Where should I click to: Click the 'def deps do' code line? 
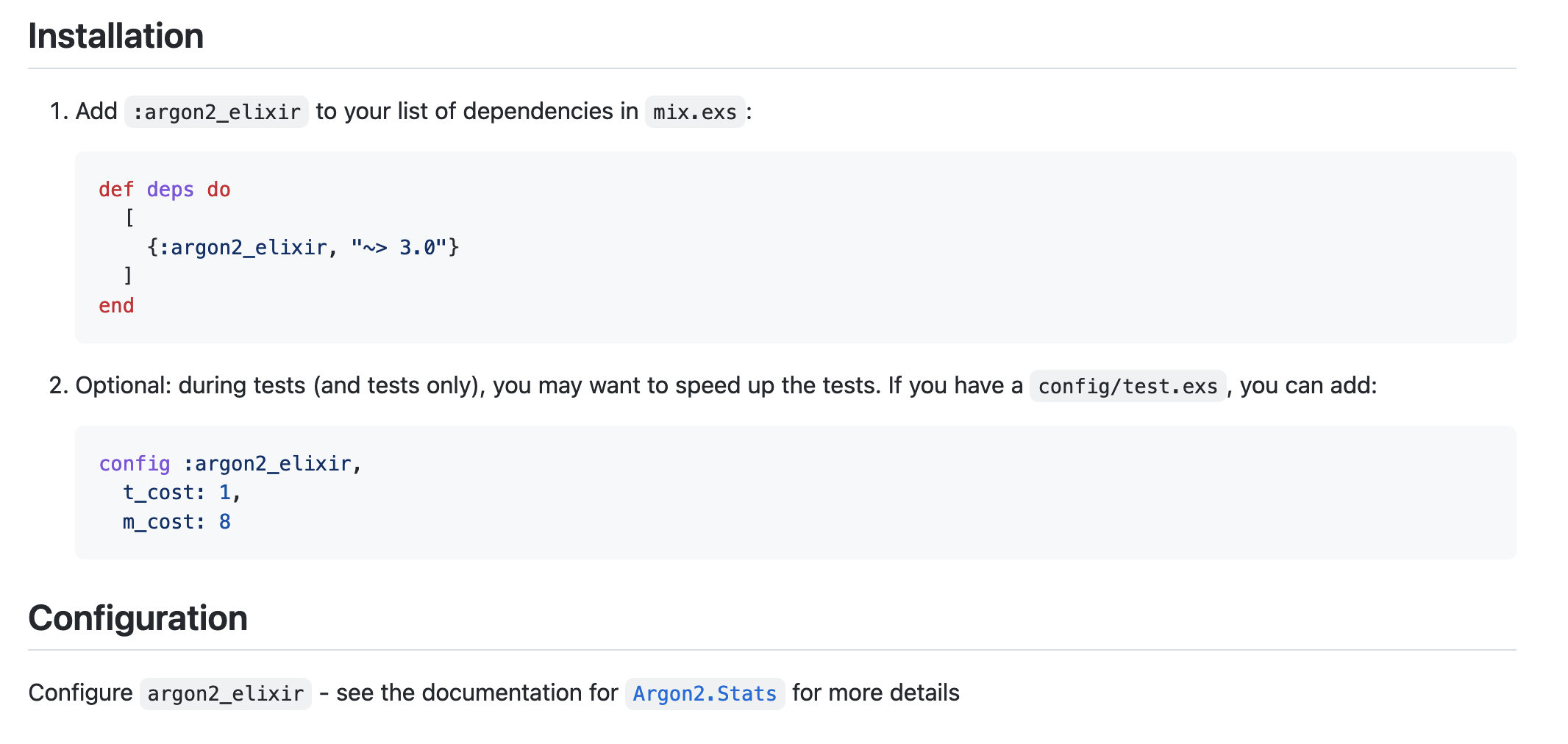click(x=165, y=190)
